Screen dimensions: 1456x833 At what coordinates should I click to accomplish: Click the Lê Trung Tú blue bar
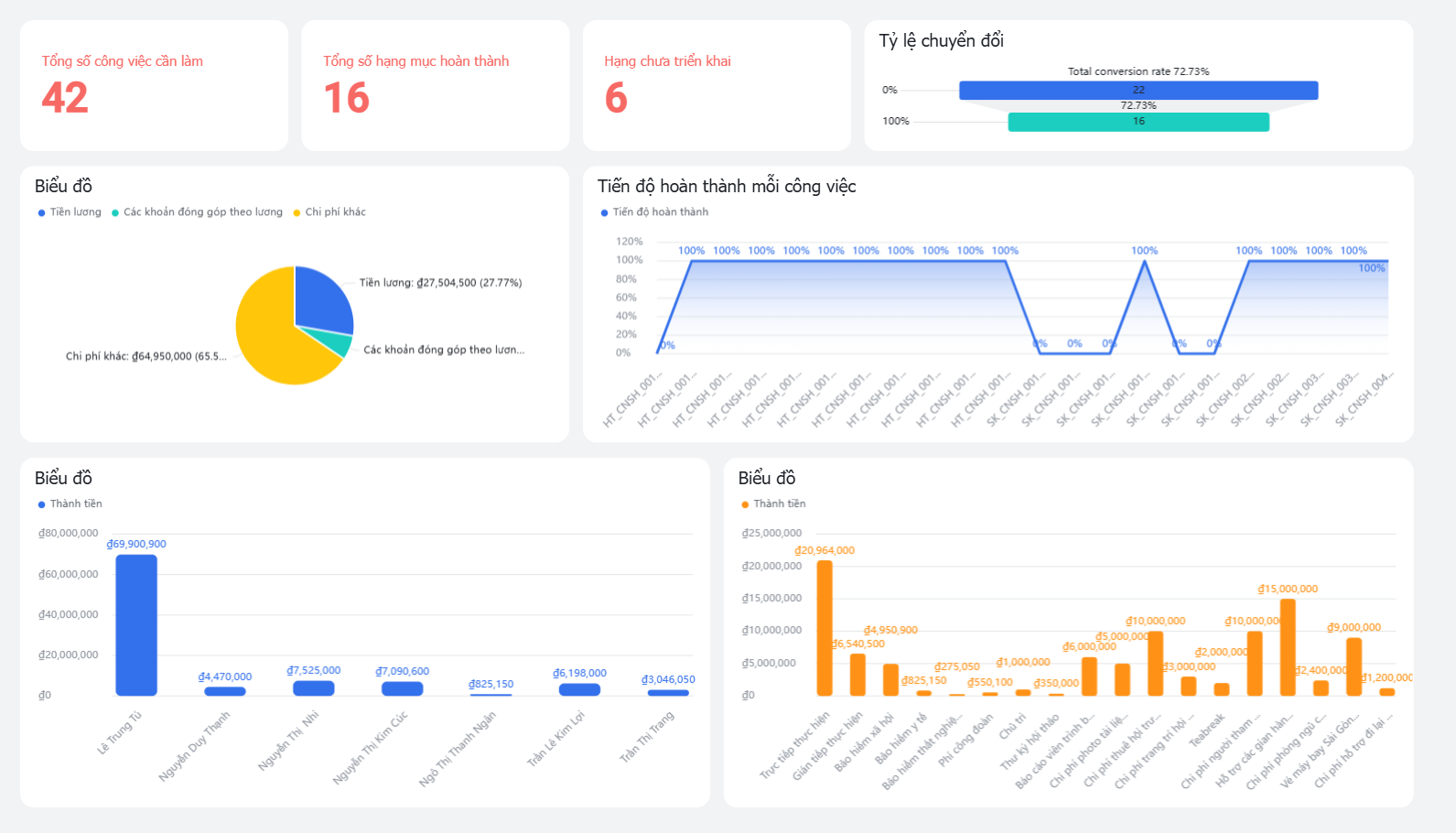[x=136, y=625]
